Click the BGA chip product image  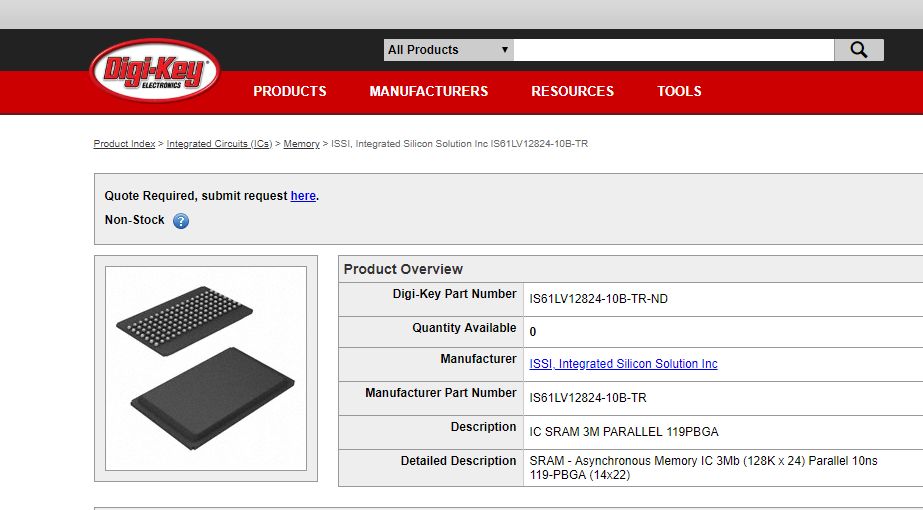[x=206, y=368]
